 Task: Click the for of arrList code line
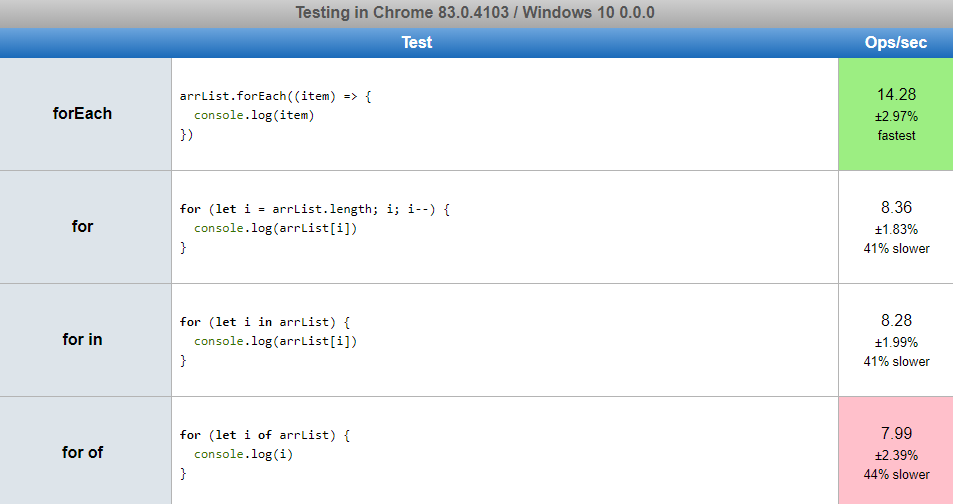point(265,435)
